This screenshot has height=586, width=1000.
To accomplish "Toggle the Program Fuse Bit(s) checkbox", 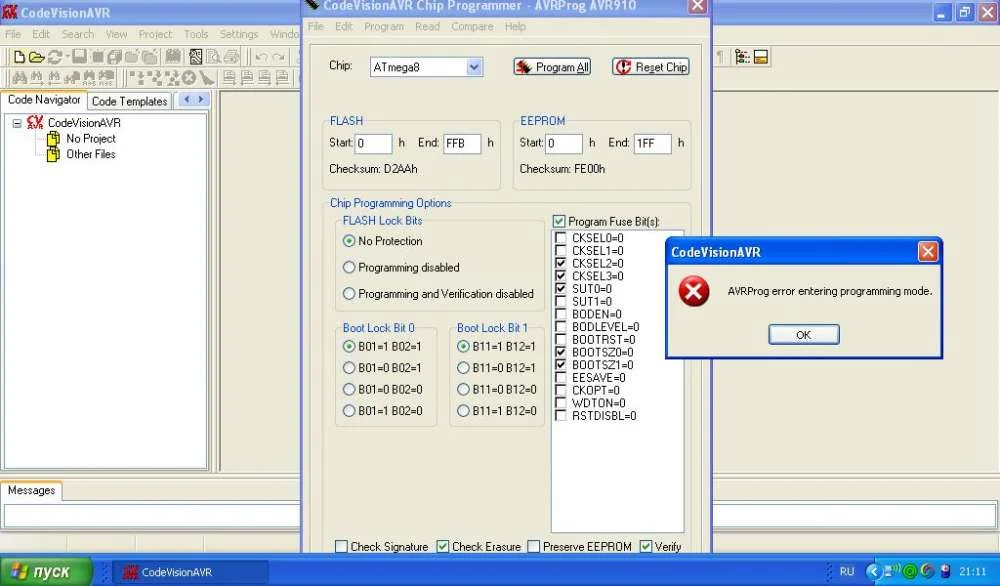I will (x=559, y=221).
